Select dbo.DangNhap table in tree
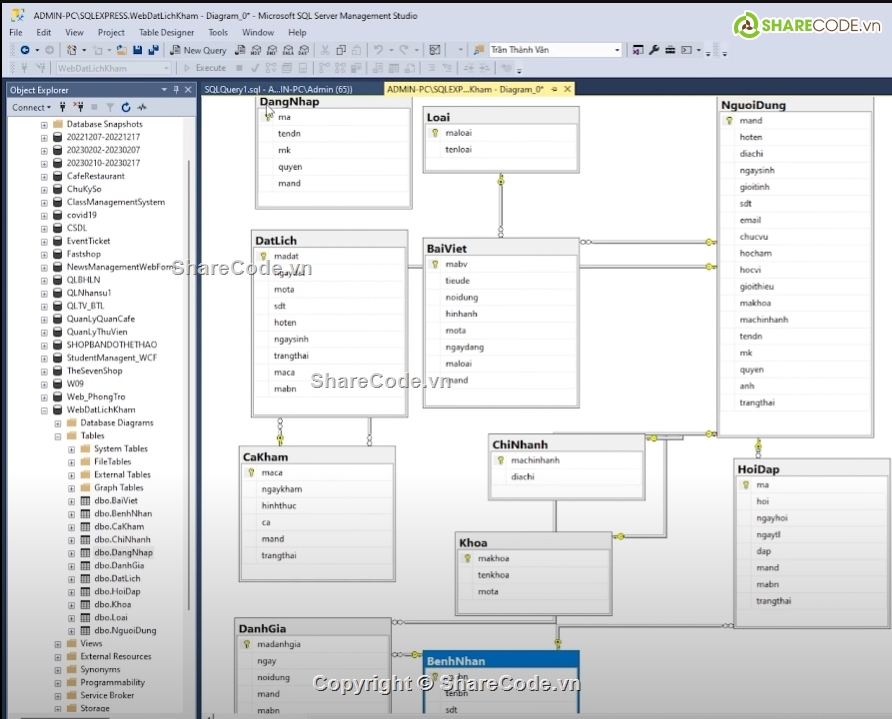 tap(123, 552)
